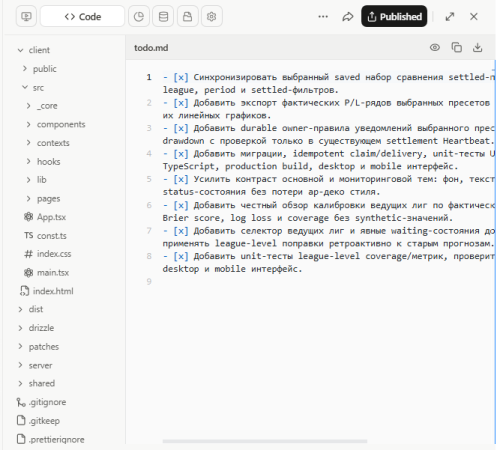Viewport: 500px width, 450px height.
Task: Toggle file preview with eye icon
Action: pyautogui.click(x=435, y=47)
